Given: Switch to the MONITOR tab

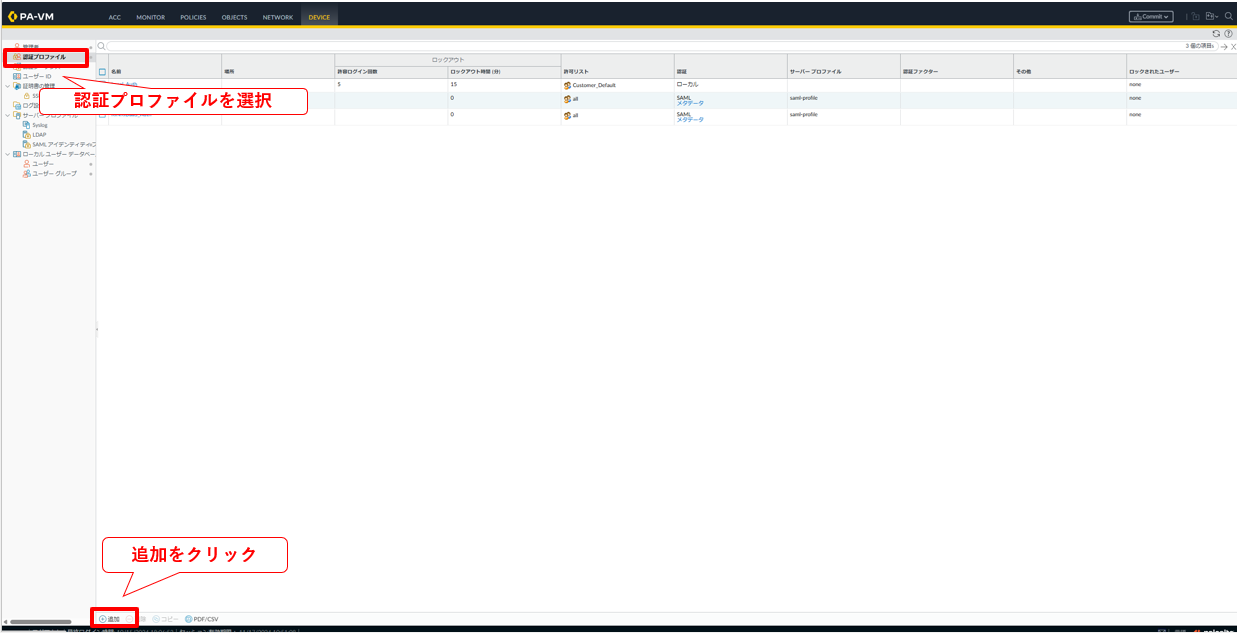Looking at the screenshot, I should coord(151,17).
